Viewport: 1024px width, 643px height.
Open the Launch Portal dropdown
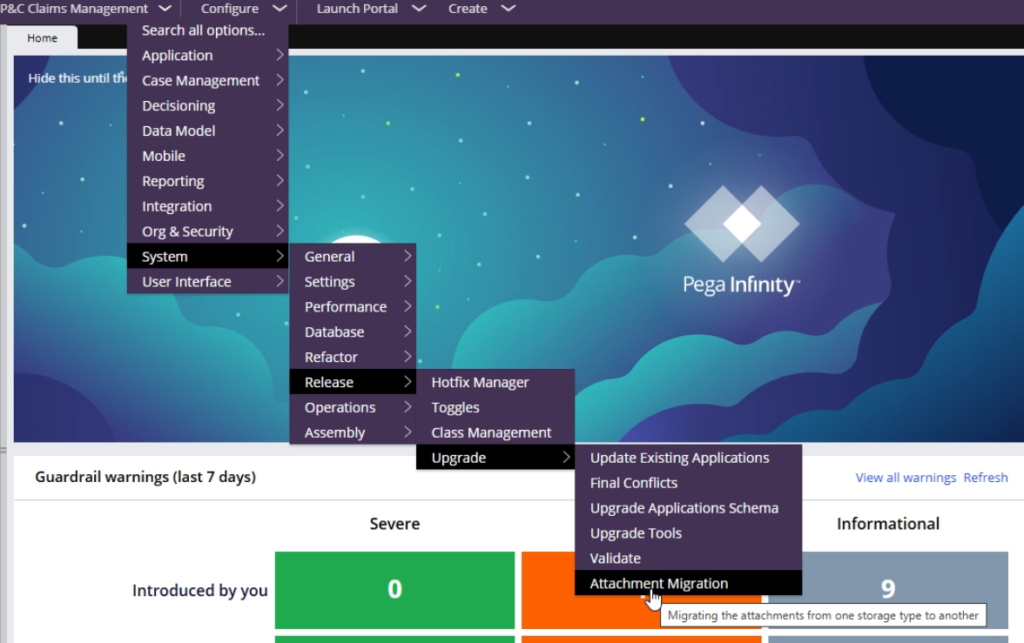click(x=370, y=8)
